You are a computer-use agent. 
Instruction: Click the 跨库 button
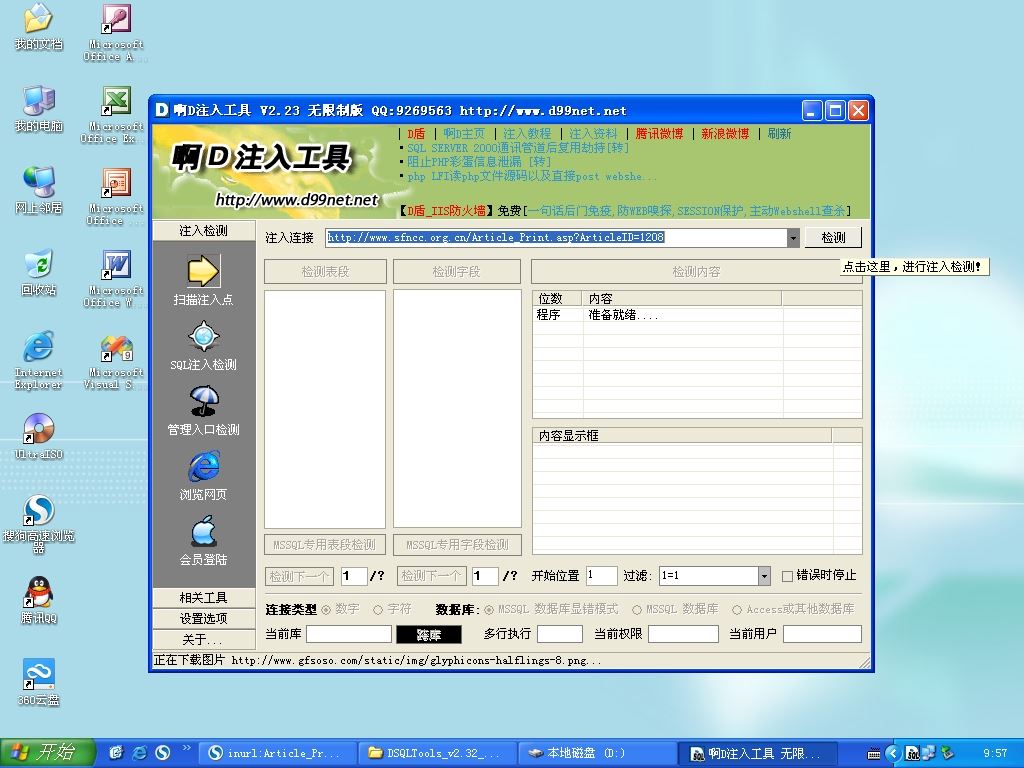click(x=429, y=634)
